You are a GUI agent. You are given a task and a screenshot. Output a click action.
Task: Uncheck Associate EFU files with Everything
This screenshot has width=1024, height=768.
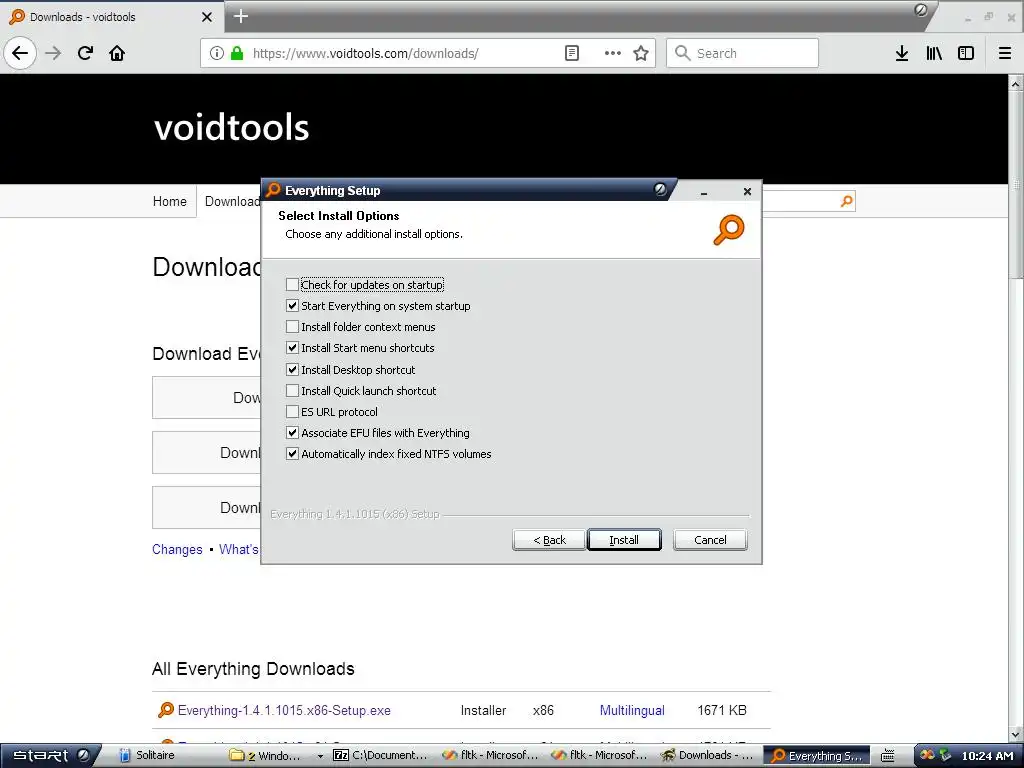(293, 432)
